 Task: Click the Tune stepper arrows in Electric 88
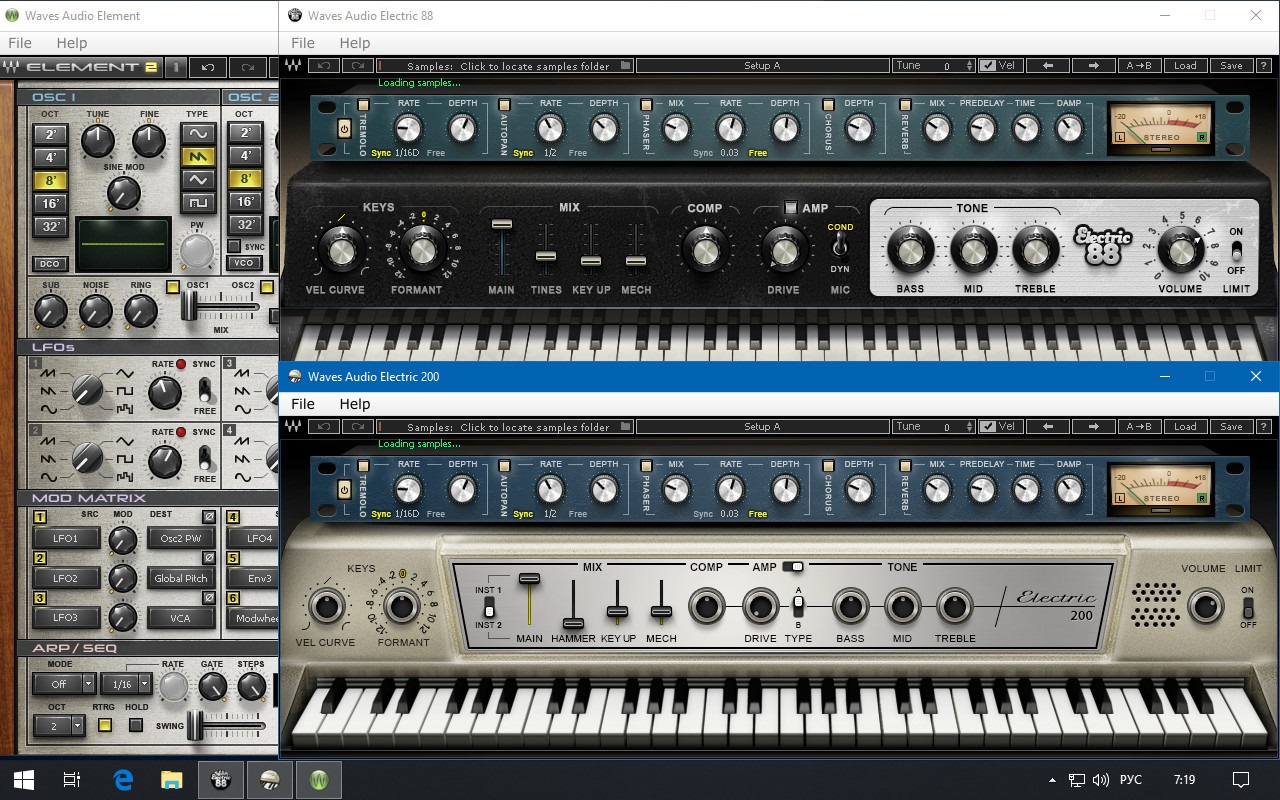[969, 66]
